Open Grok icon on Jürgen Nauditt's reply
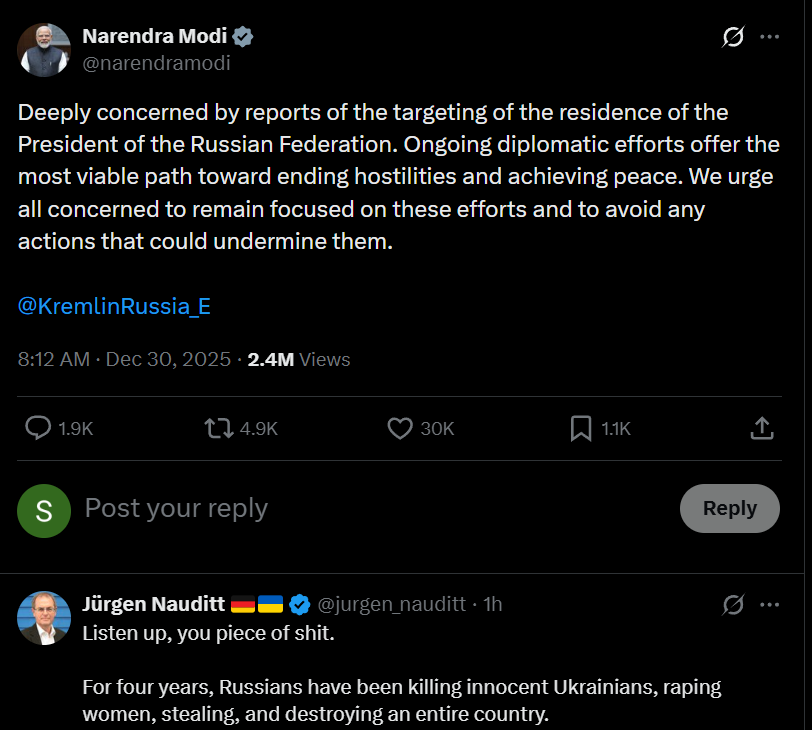The image size is (812, 730). pos(733,604)
